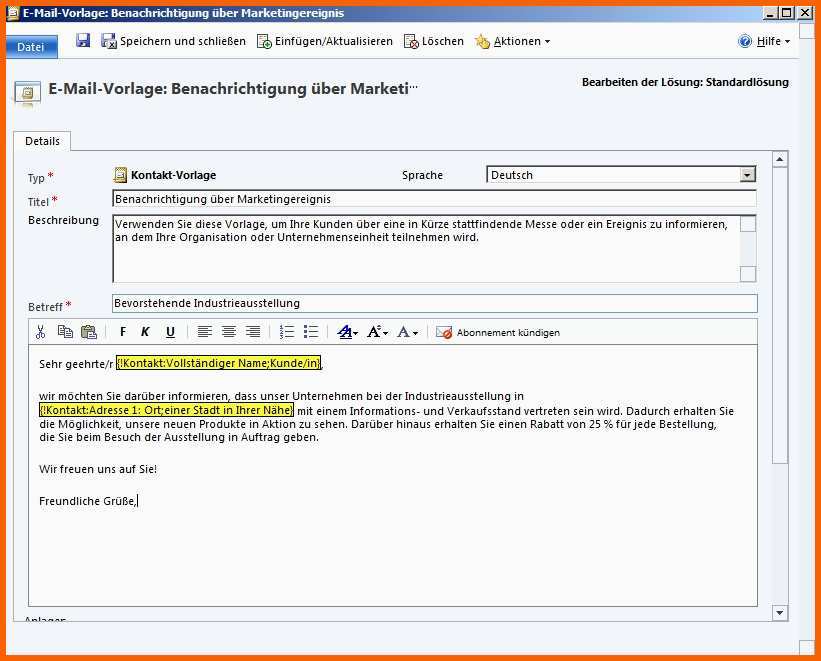This screenshot has height=661, width=821.
Task: Insert a bulleted list
Action: pyautogui.click(x=311, y=332)
